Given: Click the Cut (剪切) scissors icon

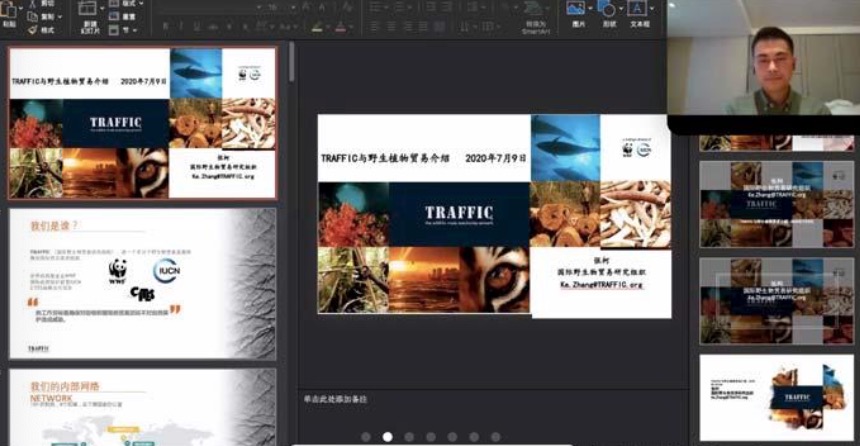Looking at the screenshot, I should pos(33,4).
